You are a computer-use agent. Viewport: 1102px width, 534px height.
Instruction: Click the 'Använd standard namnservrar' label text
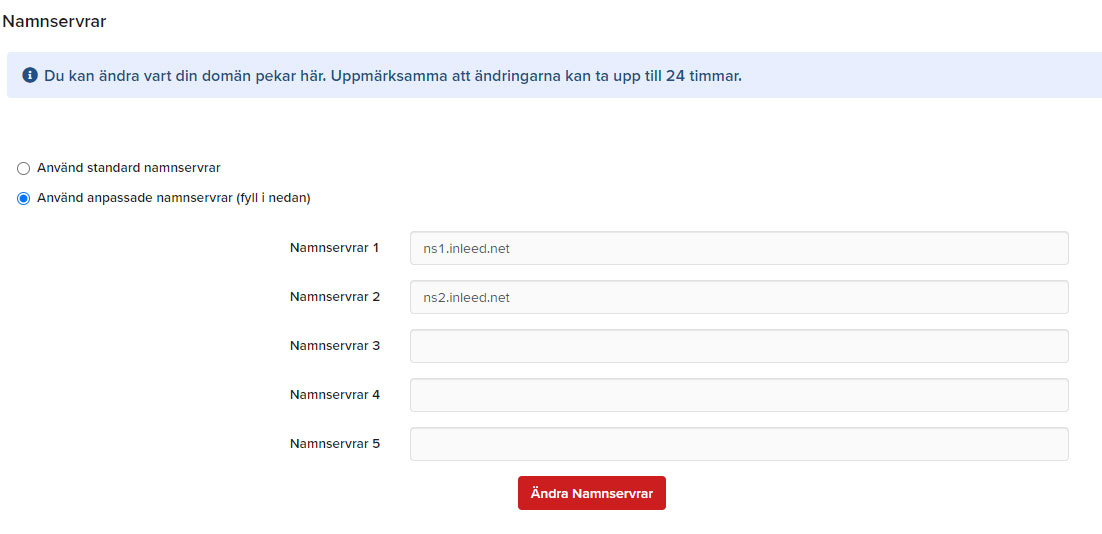pos(128,167)
